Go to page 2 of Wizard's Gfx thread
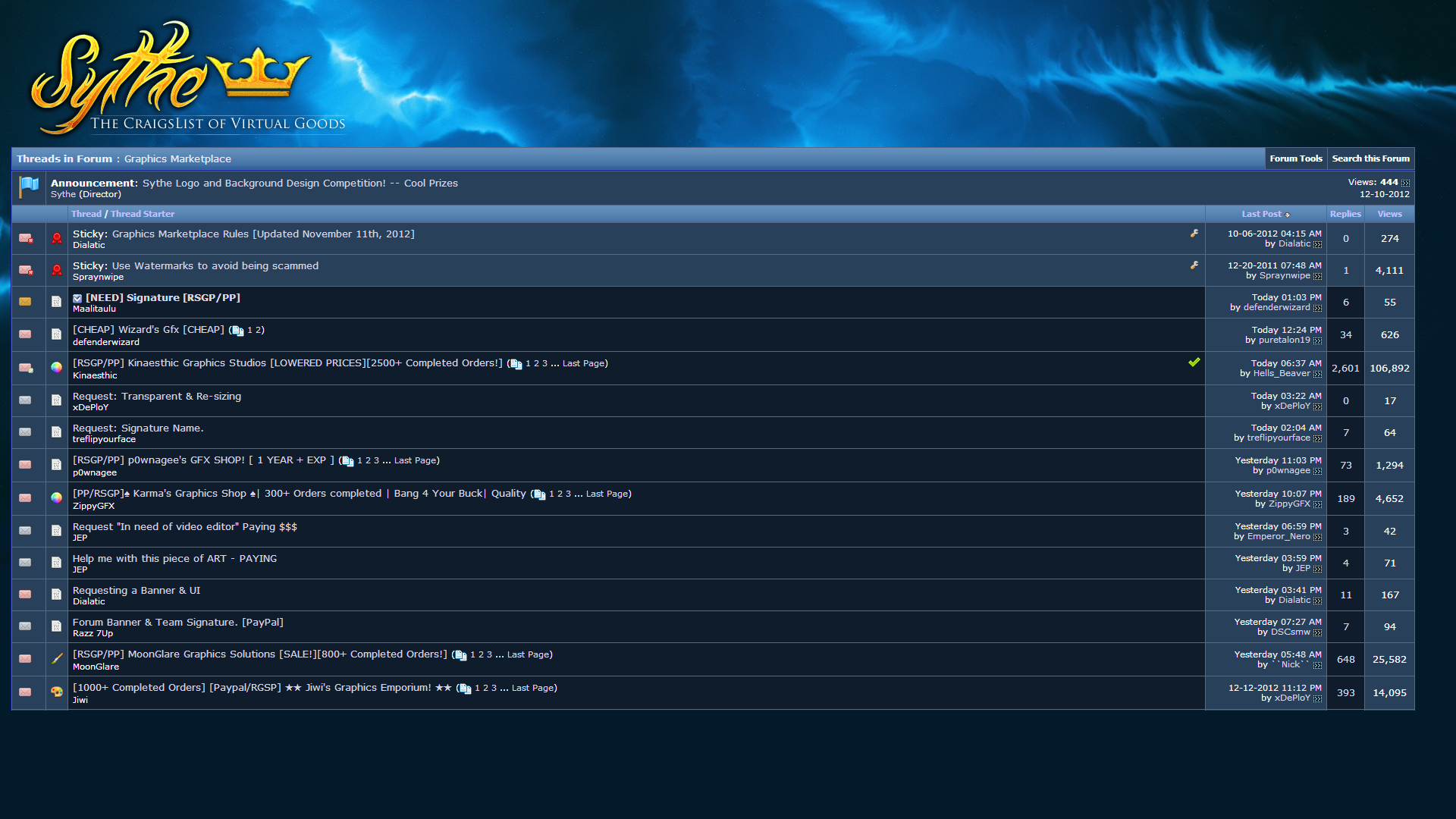The width and height of the screenshot is (1456, 819). click(x=259, y=330)
